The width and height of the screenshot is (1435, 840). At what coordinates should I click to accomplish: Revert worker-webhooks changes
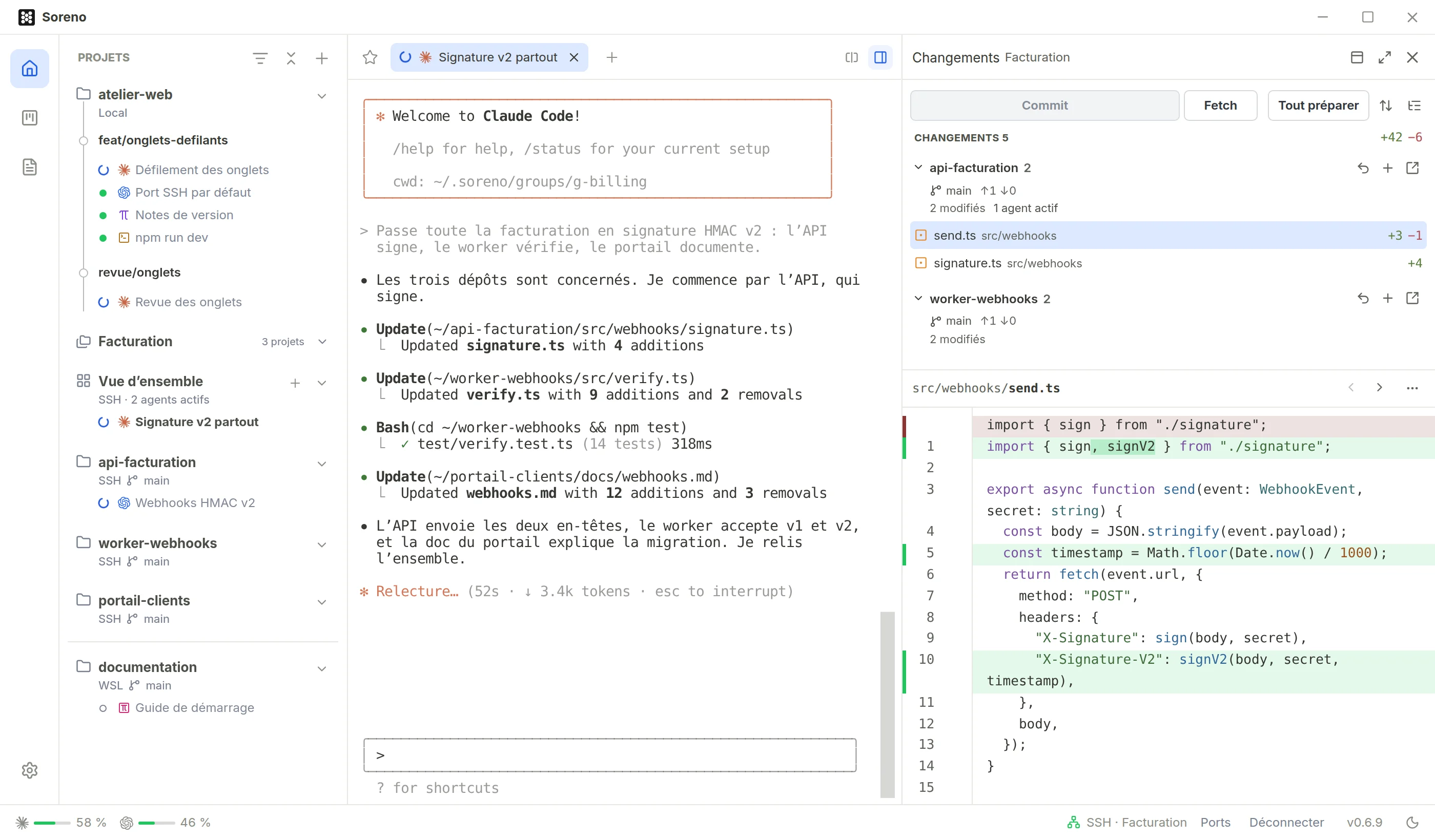1363,298
